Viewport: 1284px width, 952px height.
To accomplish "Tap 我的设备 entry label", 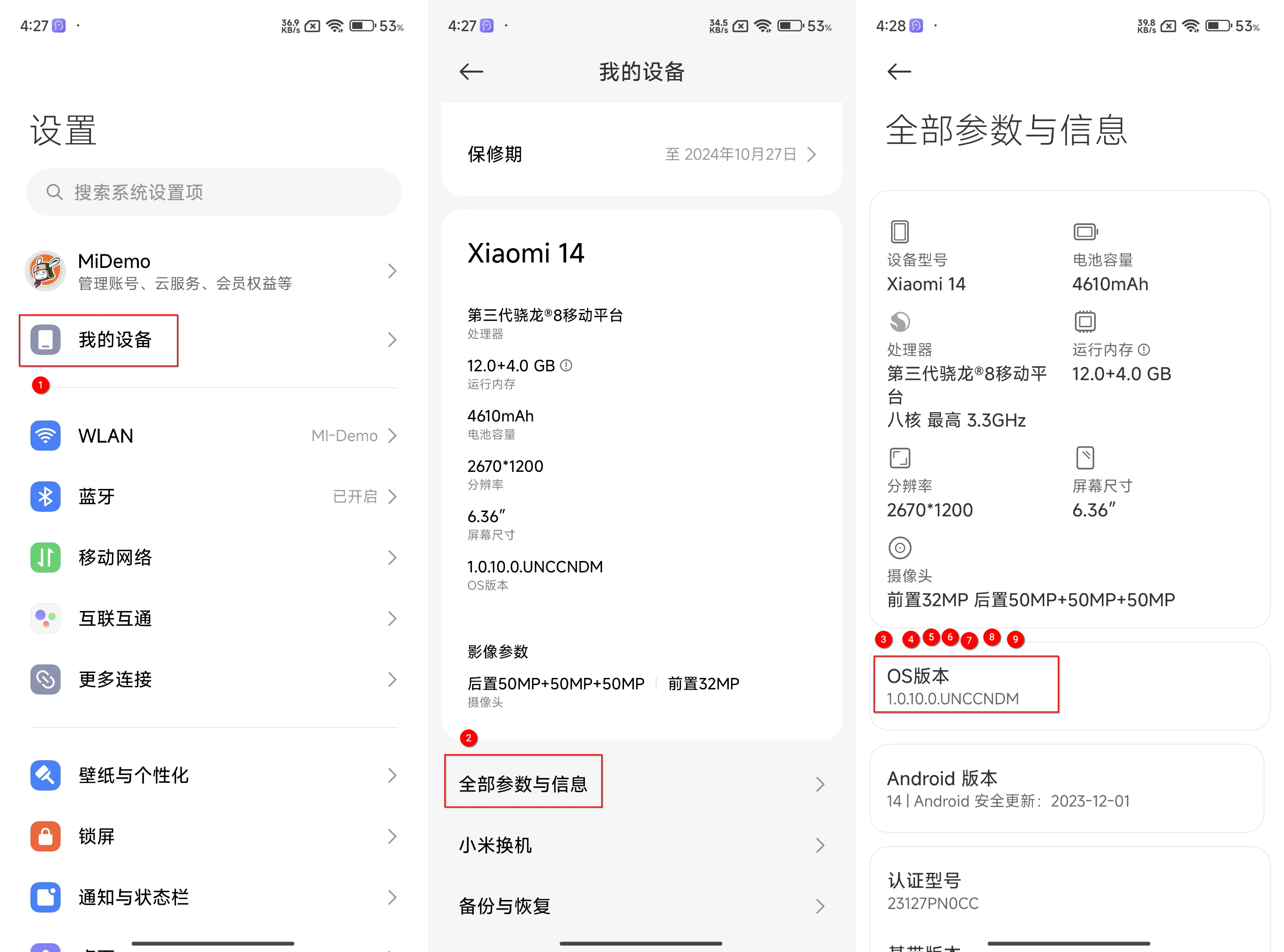I will 115,339.
